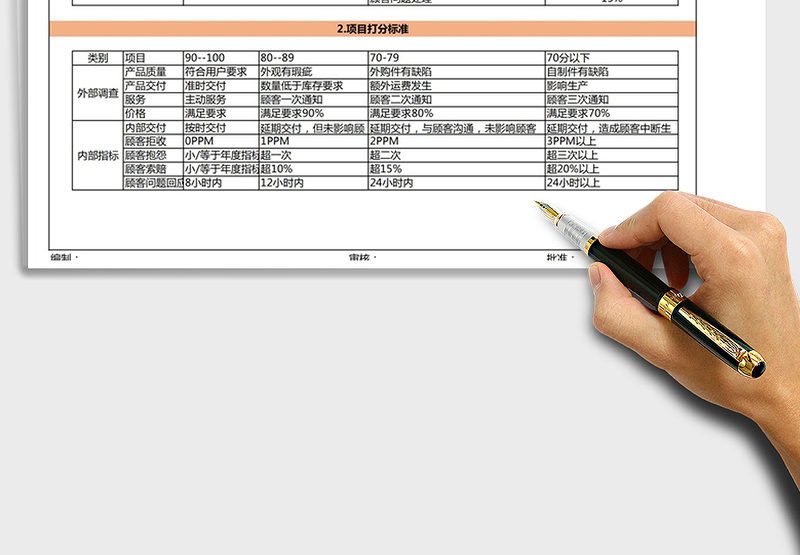Select the '符合用户要求' cell
This screenshot has height=555, width=800.
coord(219,72)
